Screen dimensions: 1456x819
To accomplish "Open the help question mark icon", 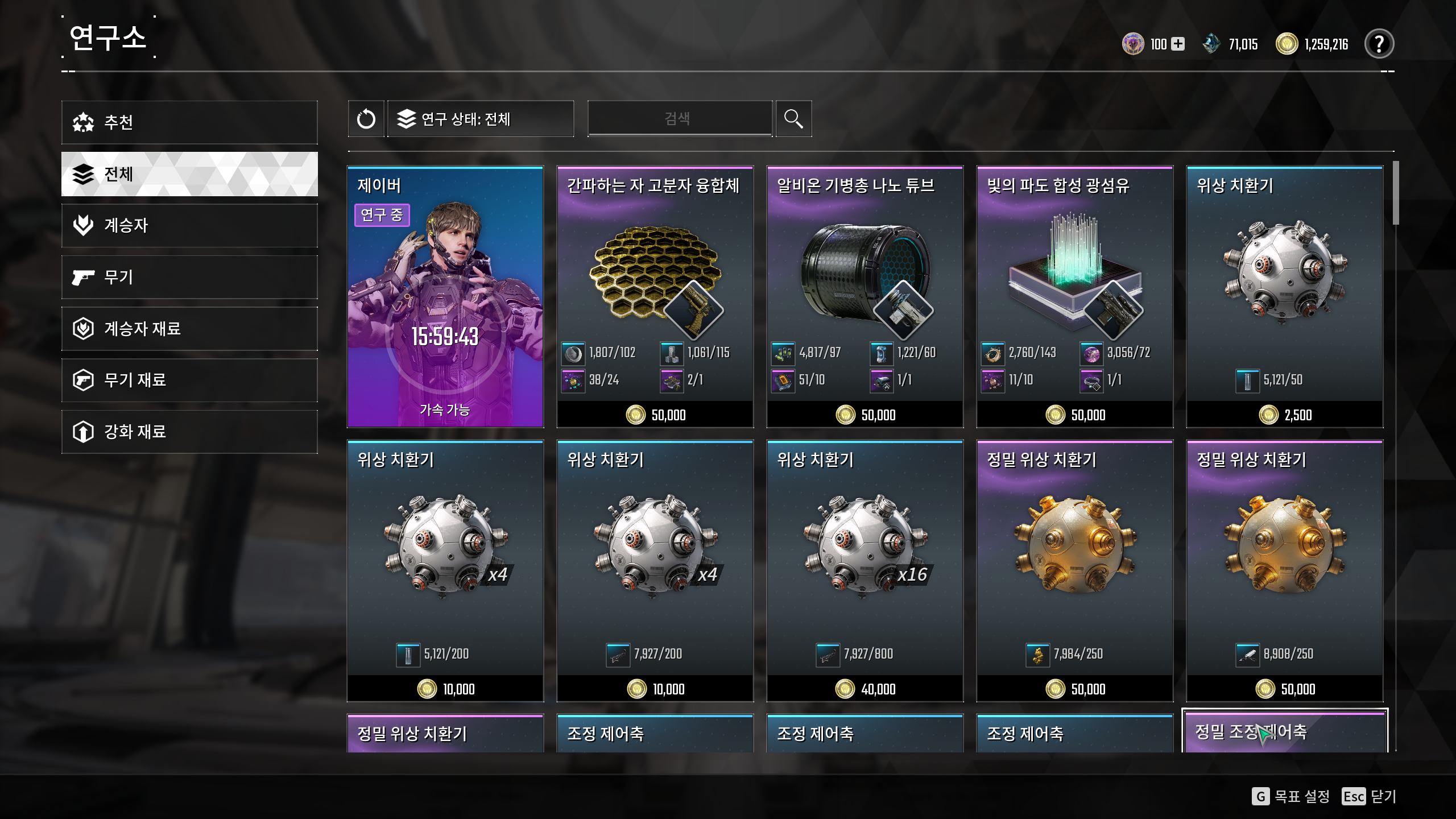I will point(1379,44).
